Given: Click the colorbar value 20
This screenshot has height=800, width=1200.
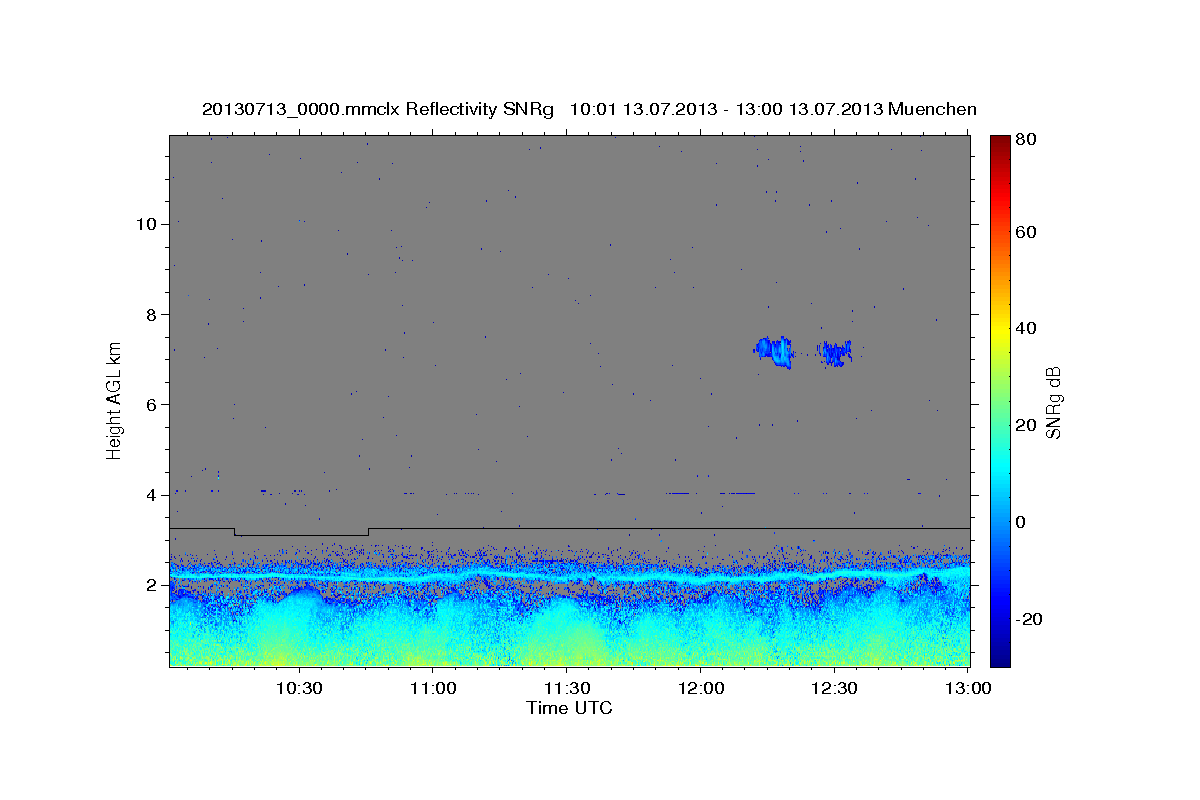Looking at the screenshot, I should tap(1028, 425).
